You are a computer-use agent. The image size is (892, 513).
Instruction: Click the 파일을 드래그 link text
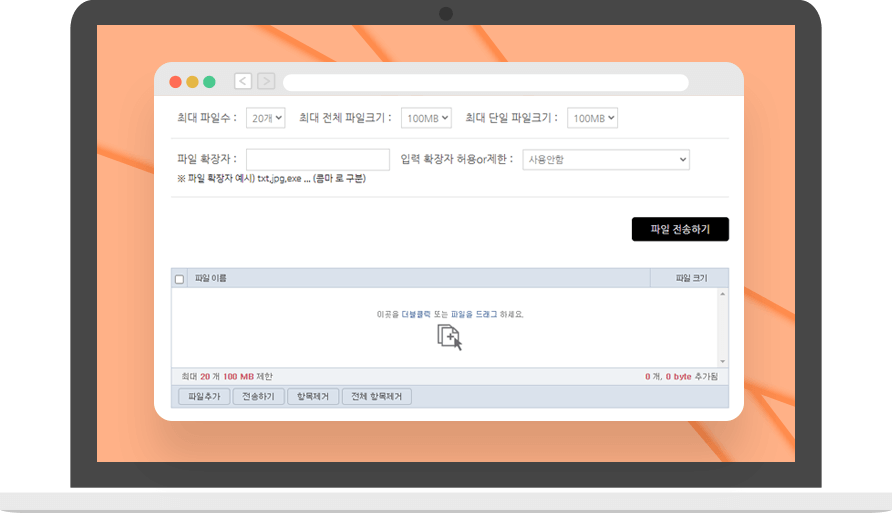pyautogui.click(x=474, y=314)
